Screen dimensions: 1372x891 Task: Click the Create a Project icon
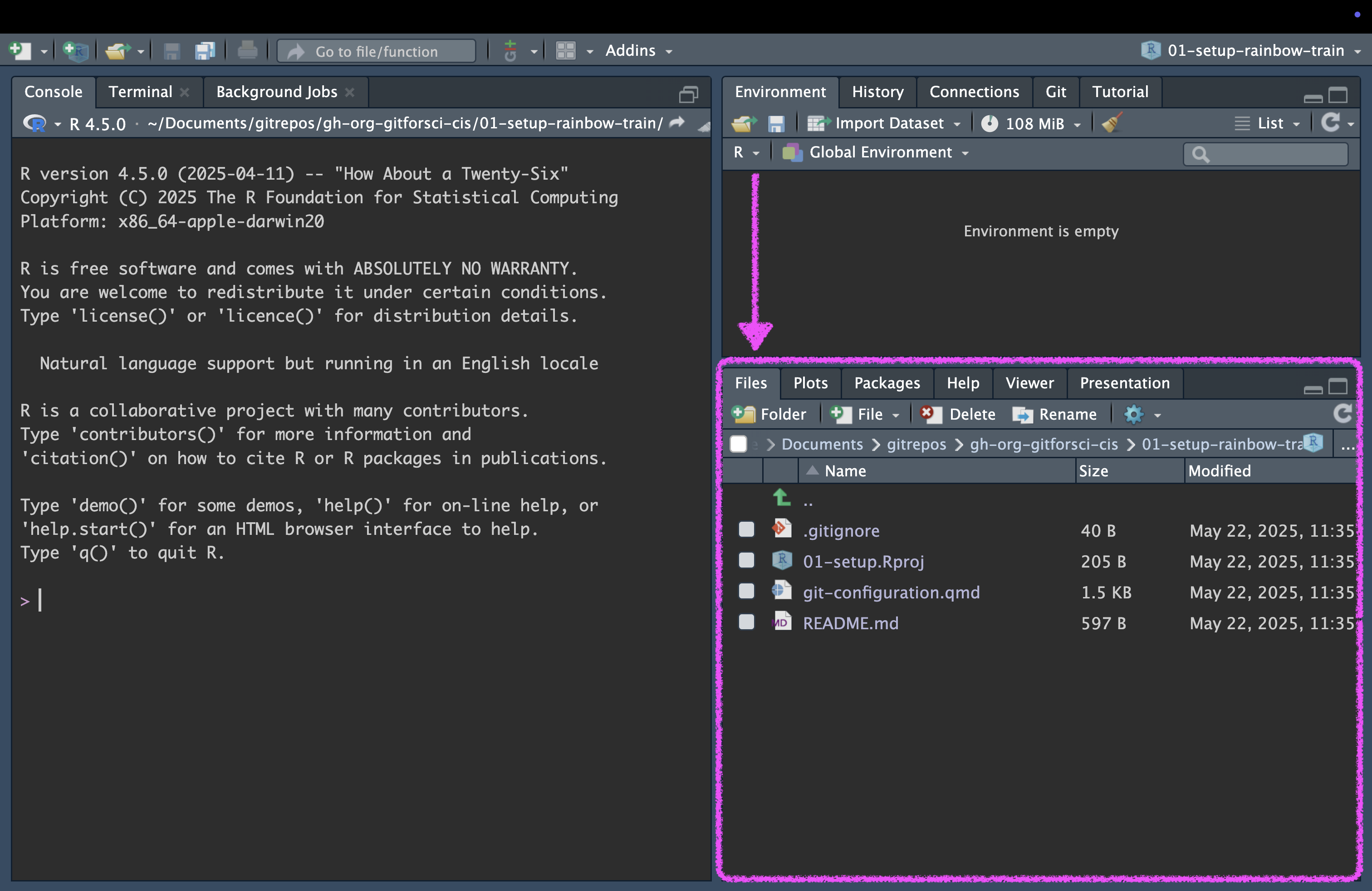tap(75, 51)
